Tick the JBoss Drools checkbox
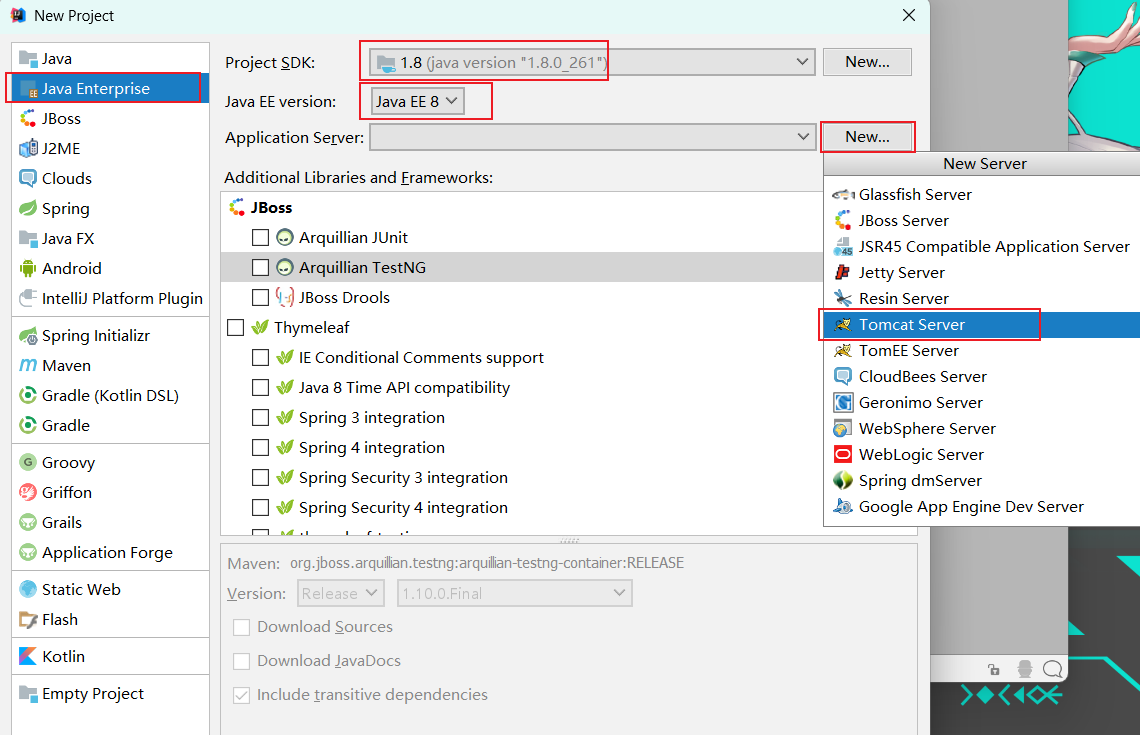Viewport: 1140px width, 735px height. 260,297
